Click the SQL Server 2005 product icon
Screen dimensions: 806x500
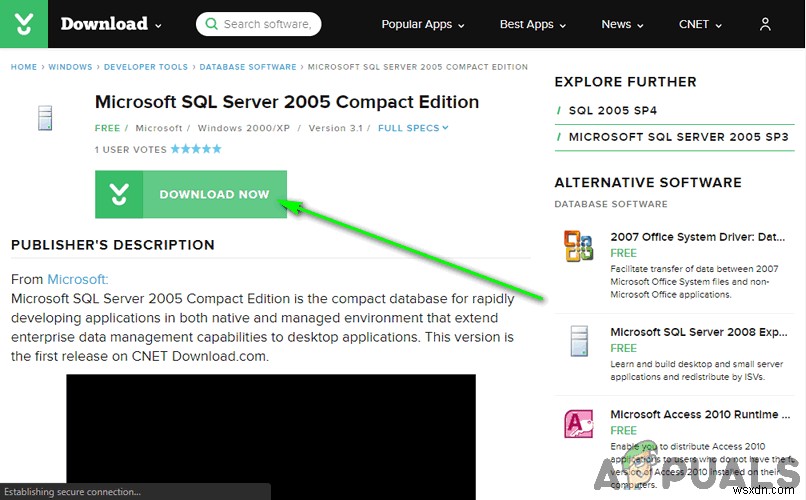click(x=43, y=117)
